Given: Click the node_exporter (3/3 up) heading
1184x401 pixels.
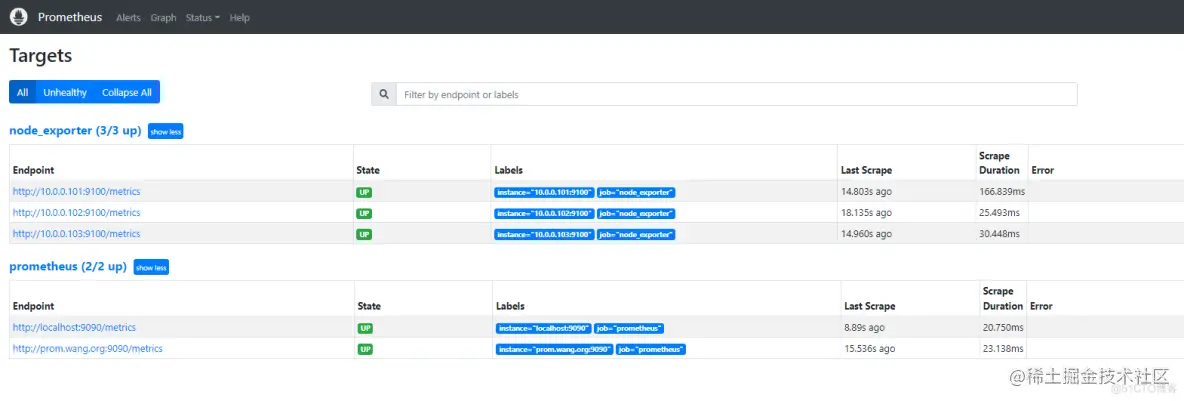Looking at the screenshot, I should point(76,131).
